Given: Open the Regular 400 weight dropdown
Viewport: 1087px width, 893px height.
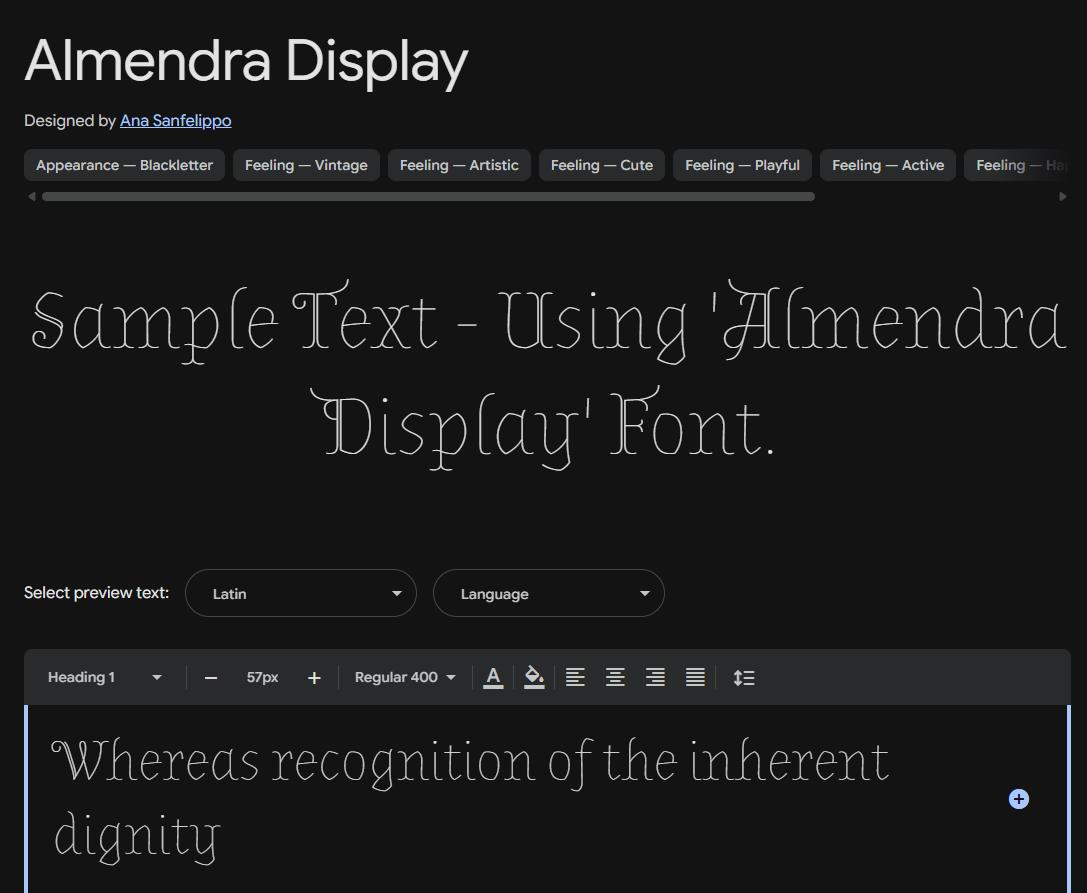Looking at the screenshot, I should [405, 677].
